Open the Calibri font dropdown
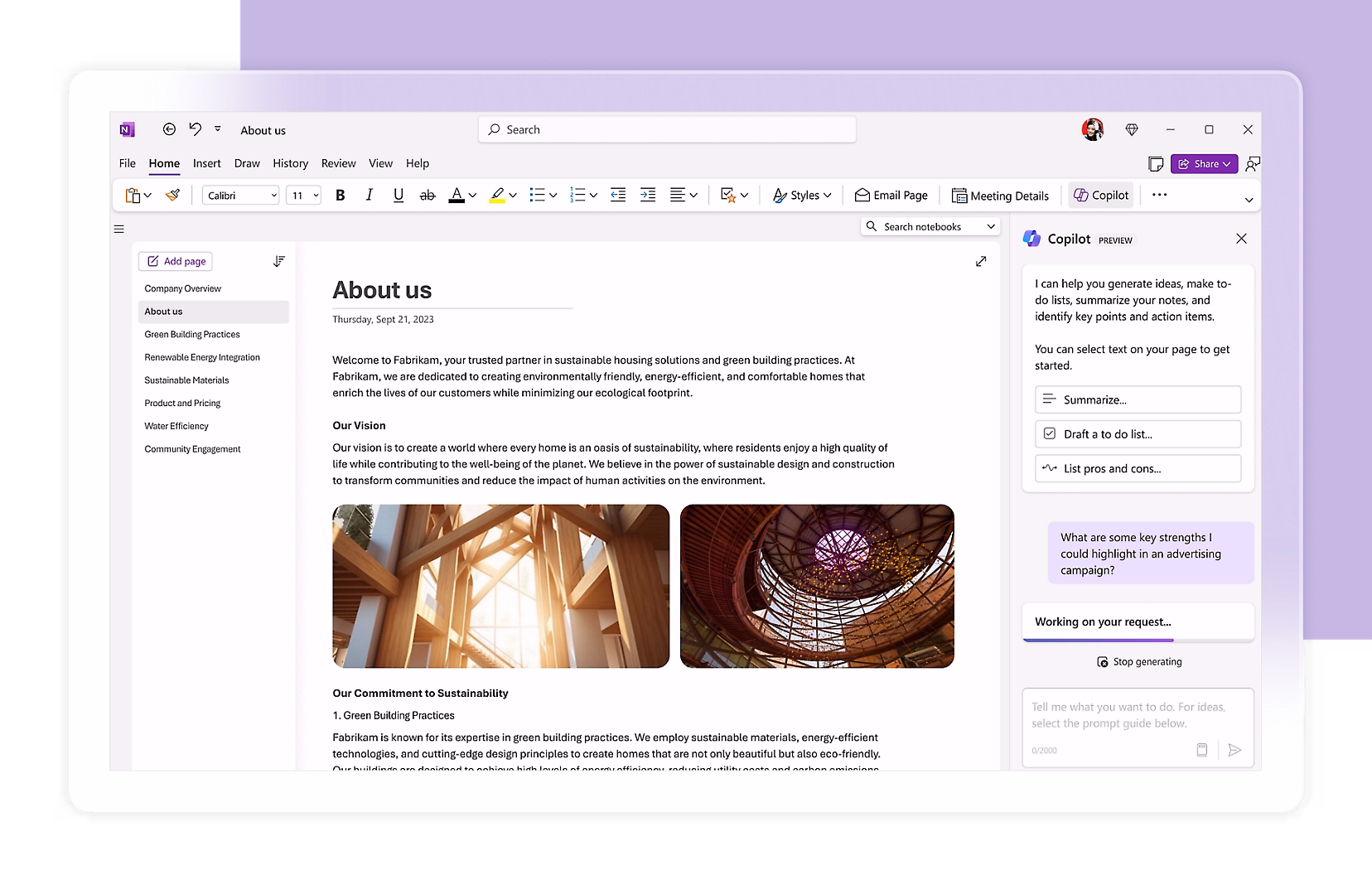The width and height of the screenshot is (1372, 880). point(240,196)
